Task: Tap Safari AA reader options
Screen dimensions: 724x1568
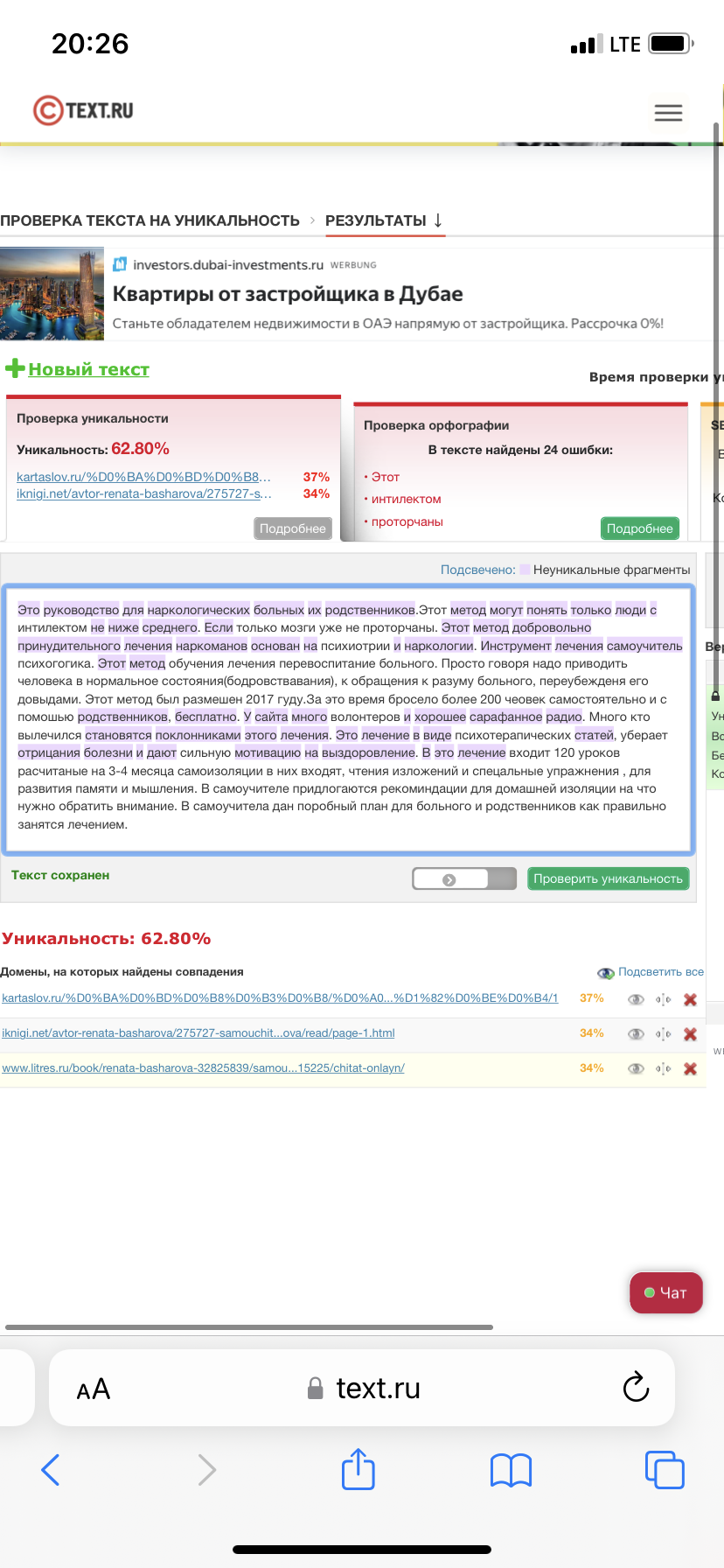Action: click(94, 1389)
